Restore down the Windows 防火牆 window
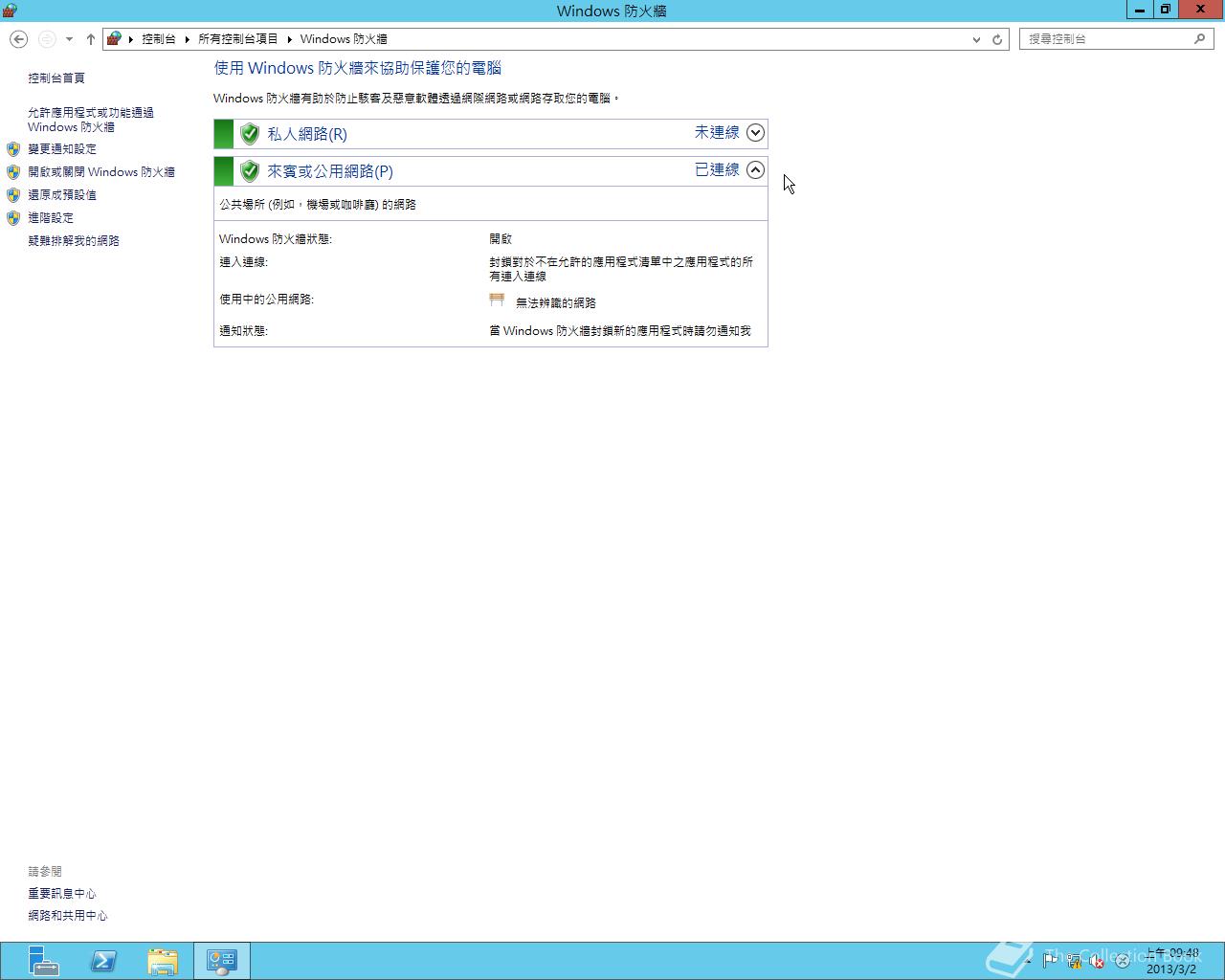 [x=1165, y=10]
